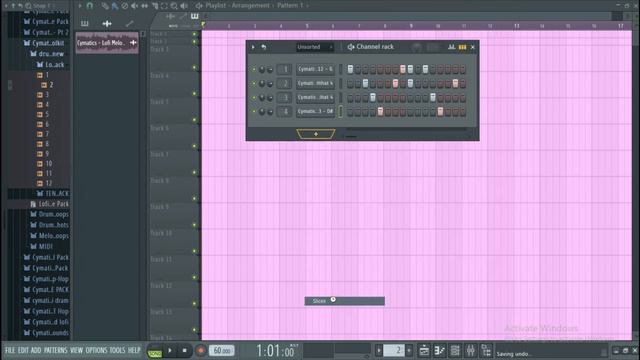The image size is (640, 360).
Task: Pick the 'Cymatics - Lofi Melo..' audio clip
Action: pos(107,43)
